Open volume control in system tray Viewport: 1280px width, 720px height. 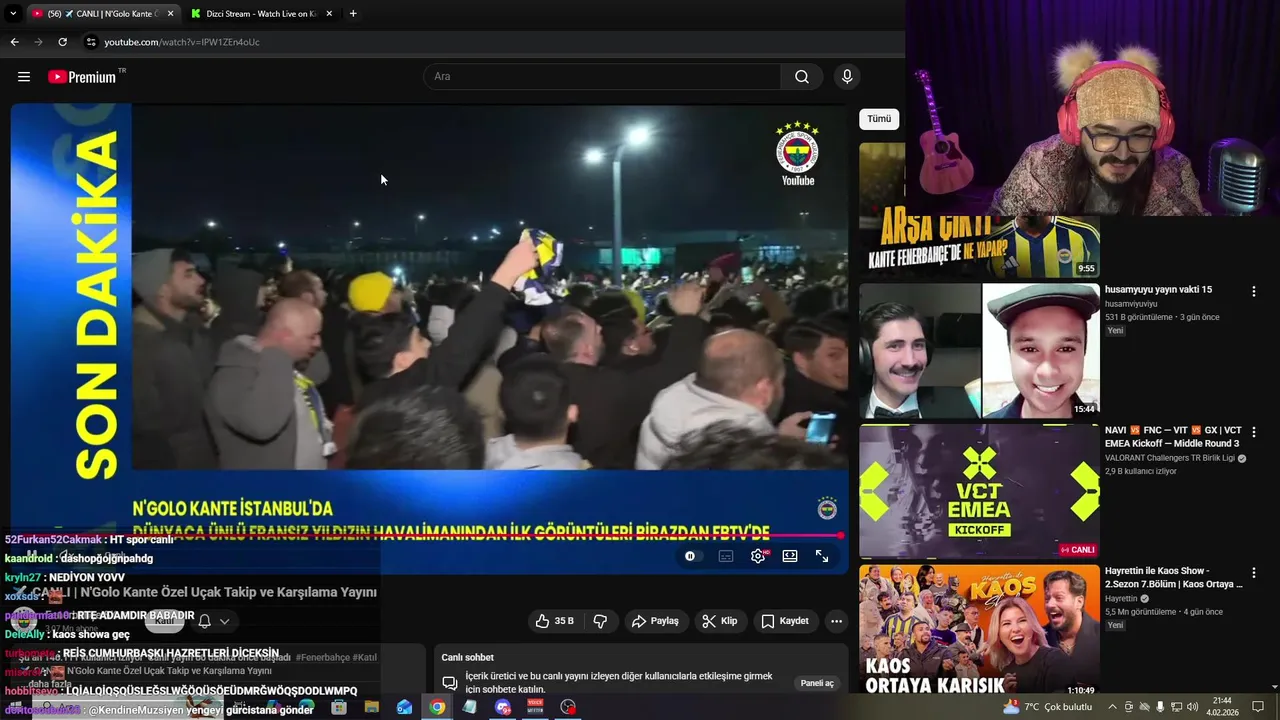click(1192, 707)
